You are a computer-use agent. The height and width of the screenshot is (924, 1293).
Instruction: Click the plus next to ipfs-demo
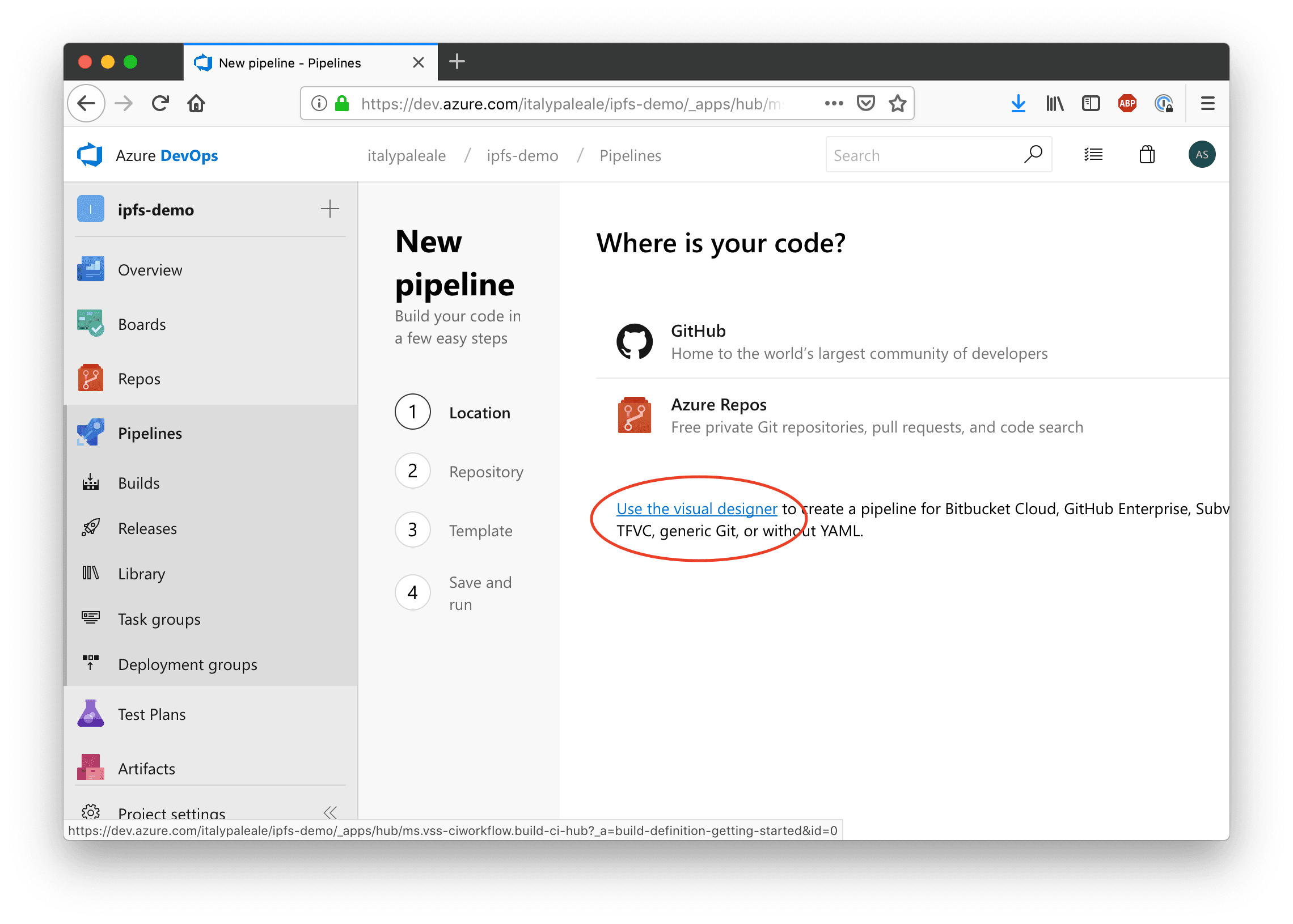pos(330,209)
